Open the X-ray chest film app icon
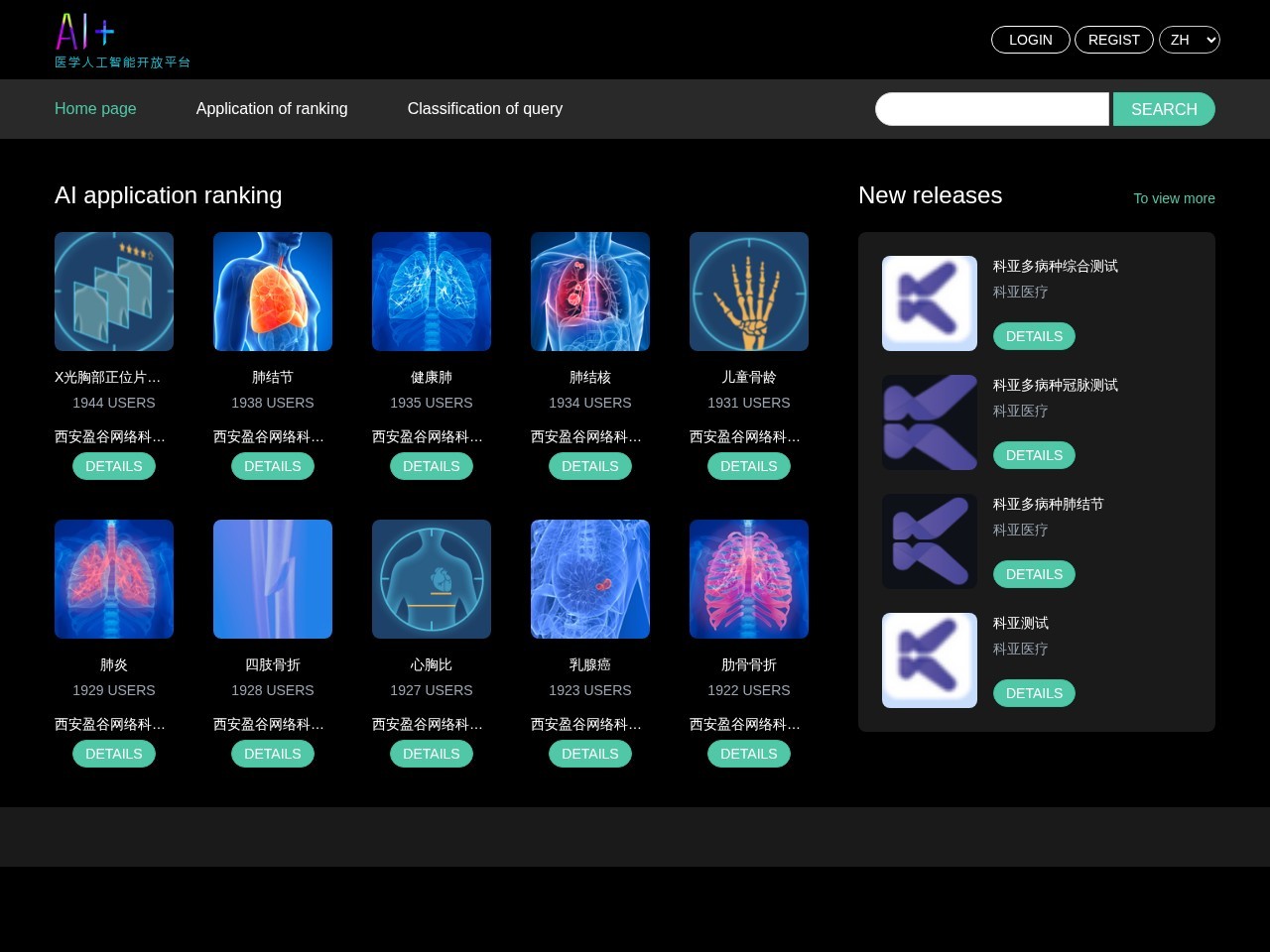The height and width of the screenshot is (952, 1270). [114, 292]
